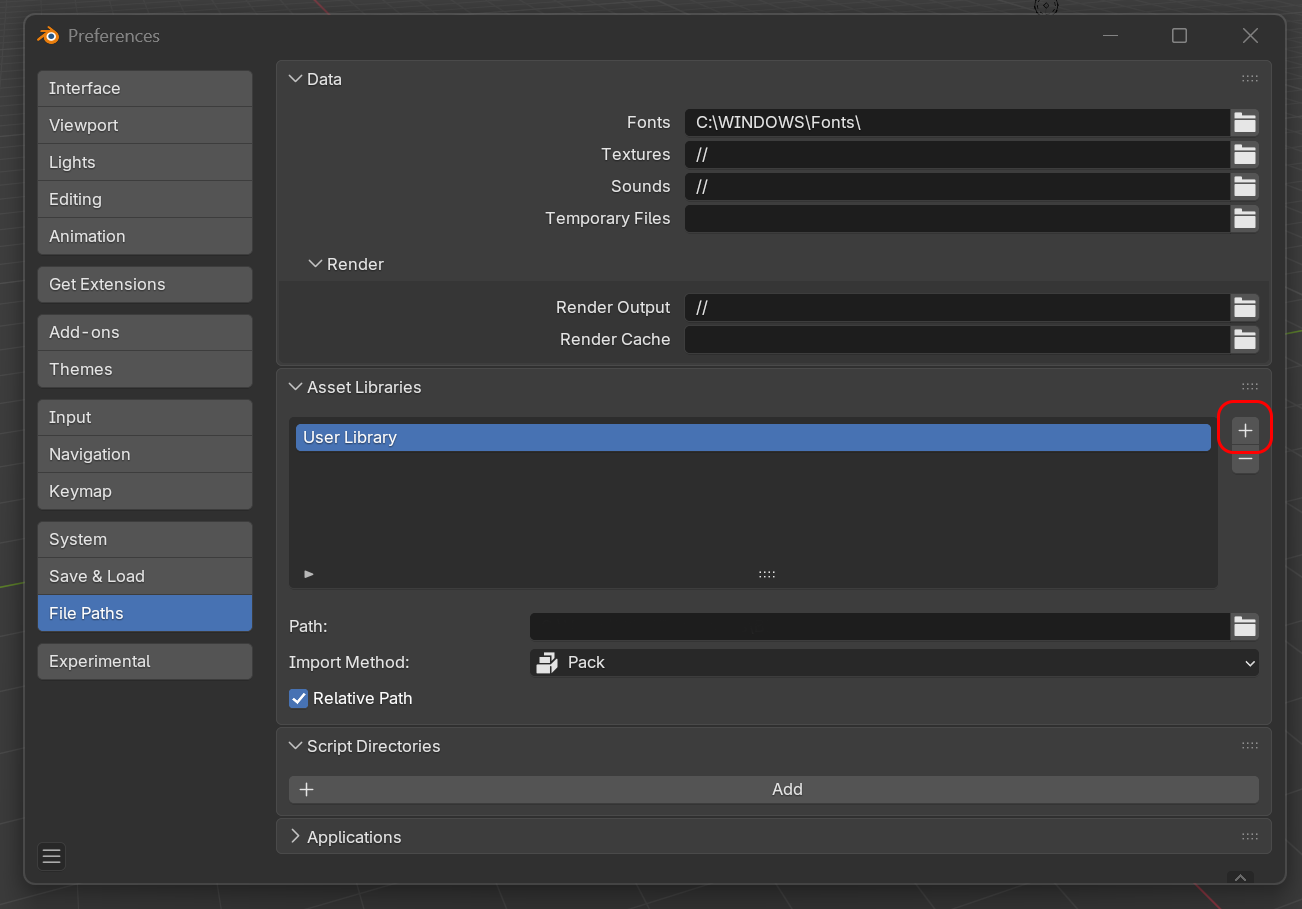Select the User Library entry
This screenshot has height=909, width=1302.
pyautogui.click(x=753, y=437)
